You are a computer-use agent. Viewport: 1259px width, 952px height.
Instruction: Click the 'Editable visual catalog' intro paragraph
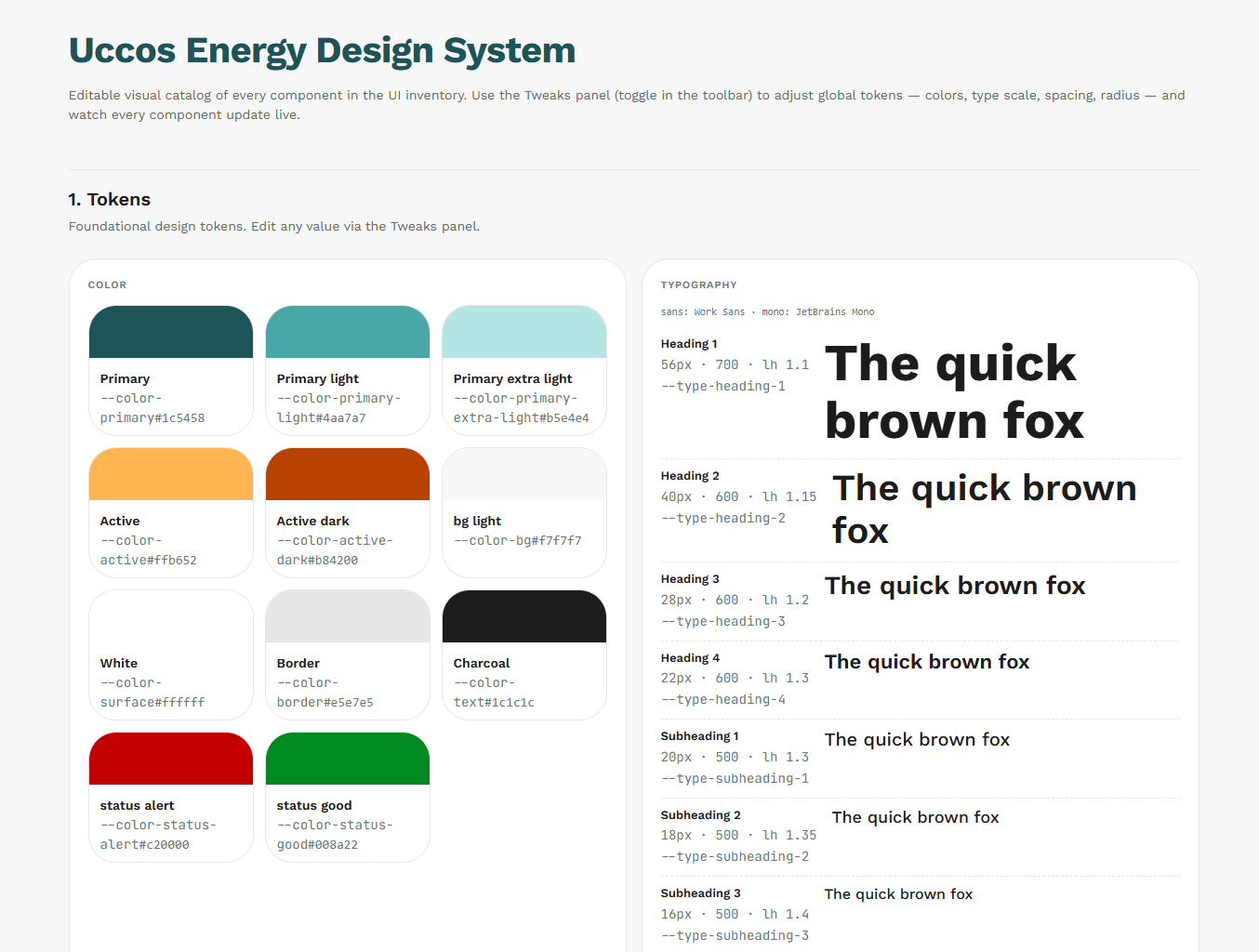(x=627, y=105)
